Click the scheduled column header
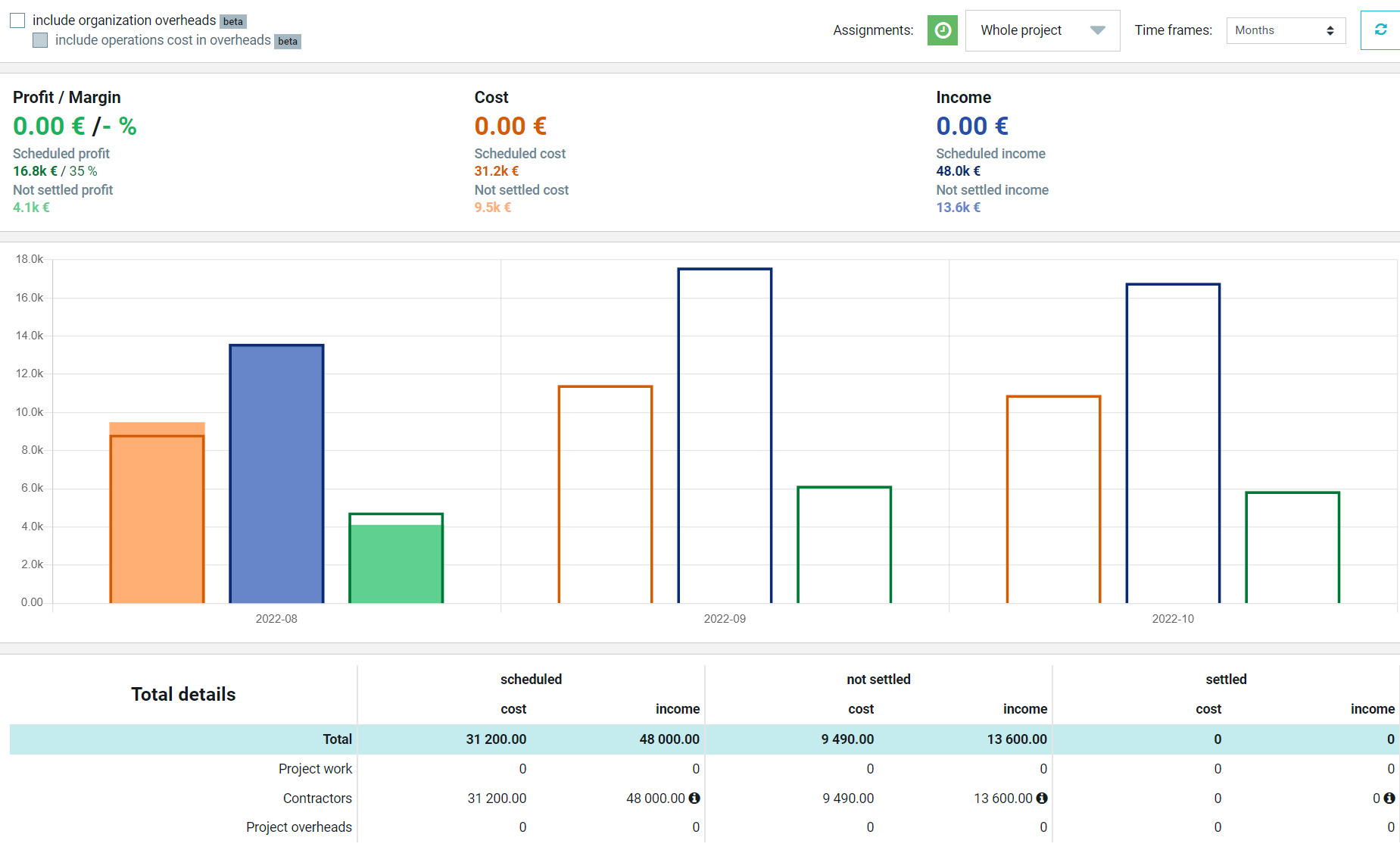The image size is (1400, 850). (x=531, y=680)
